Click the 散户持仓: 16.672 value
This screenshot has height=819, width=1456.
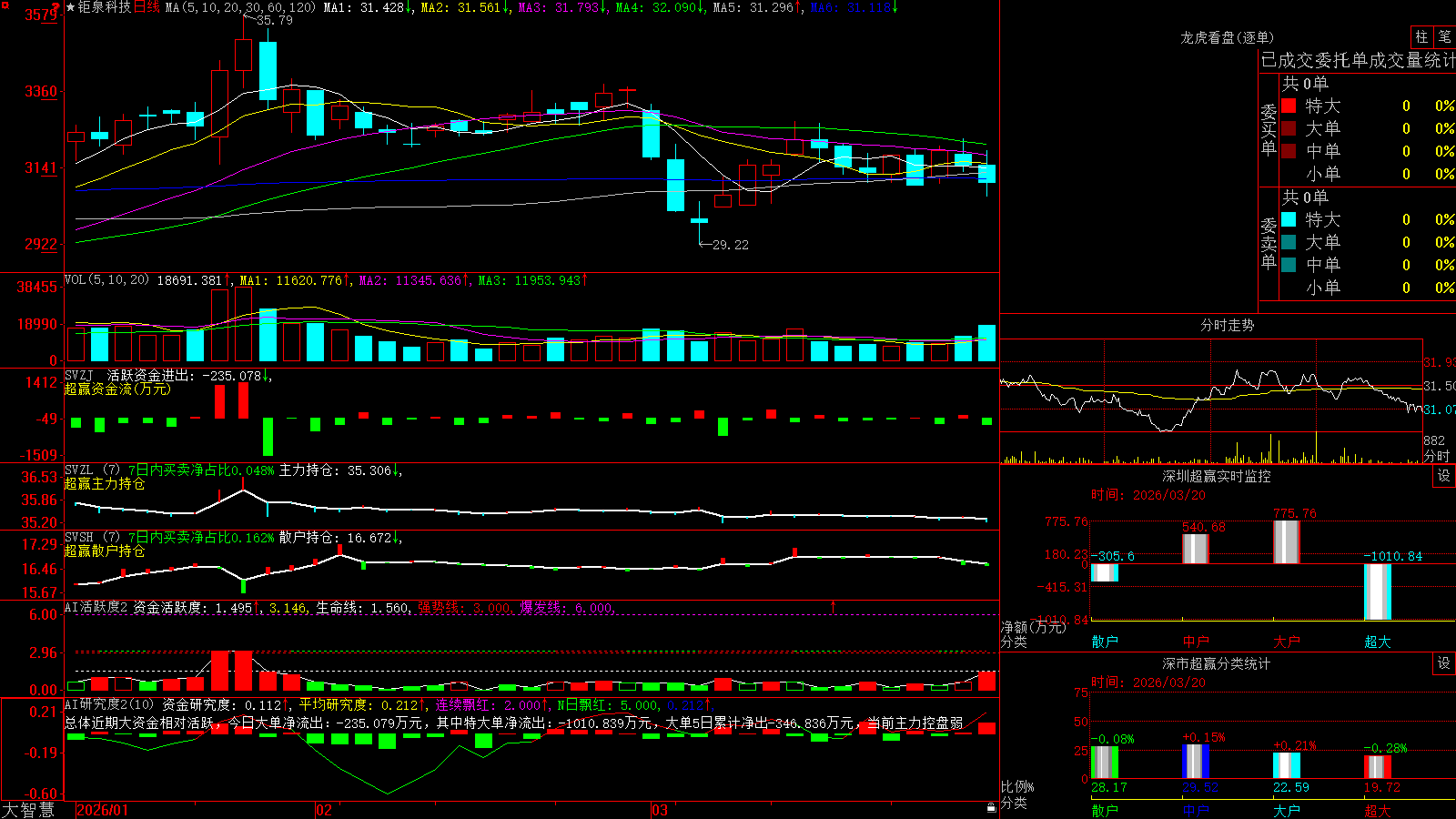[x=335, y=538]
